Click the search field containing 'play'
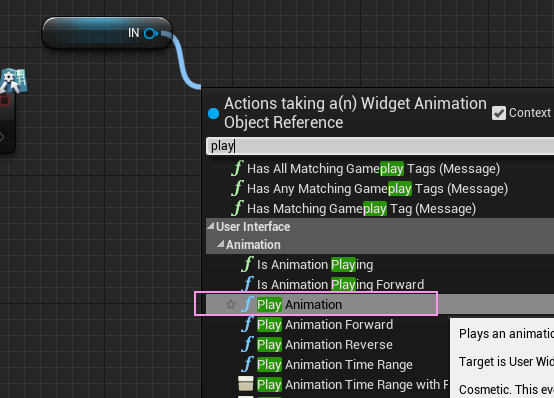This screenshot has height=398, width=554. tap(380, 146)
